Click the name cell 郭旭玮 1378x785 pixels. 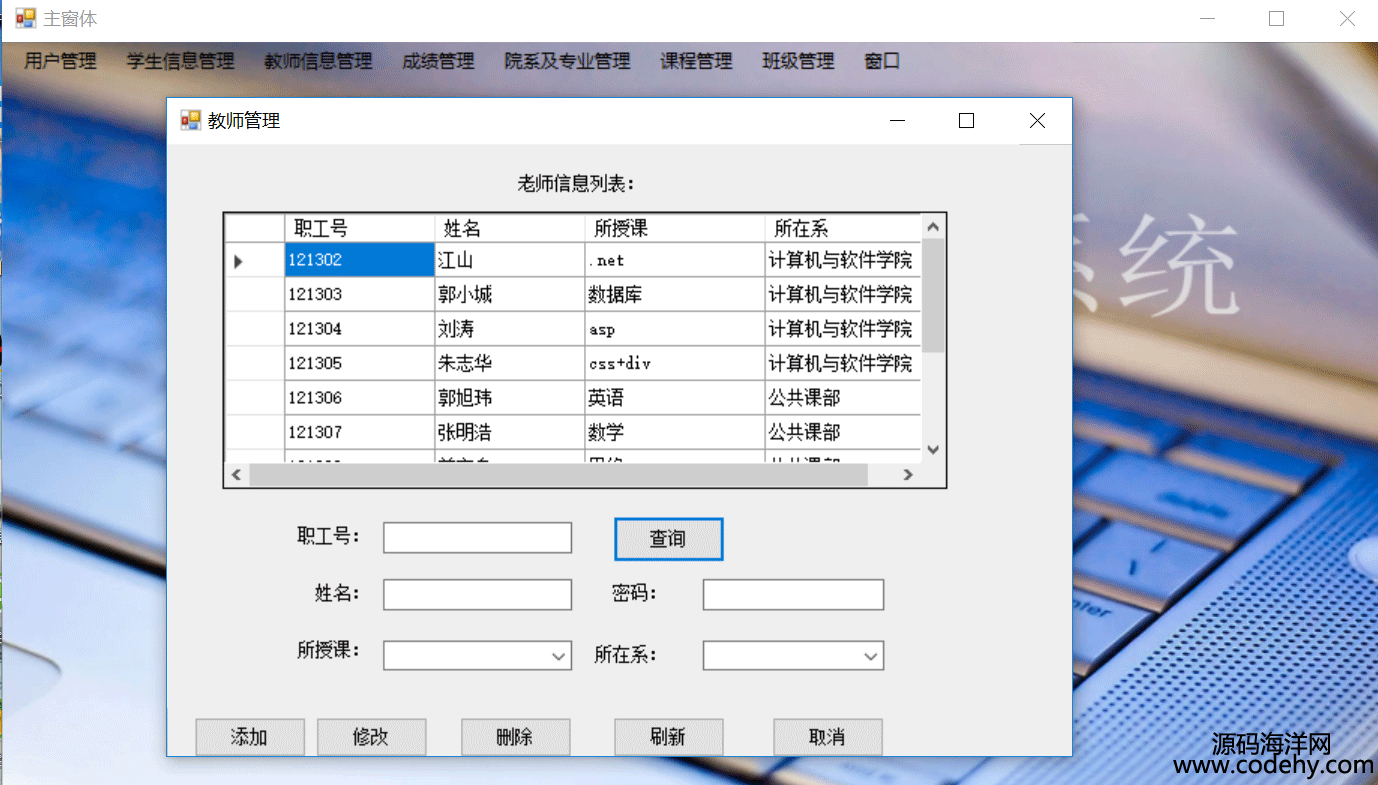(x=510, y=397)
